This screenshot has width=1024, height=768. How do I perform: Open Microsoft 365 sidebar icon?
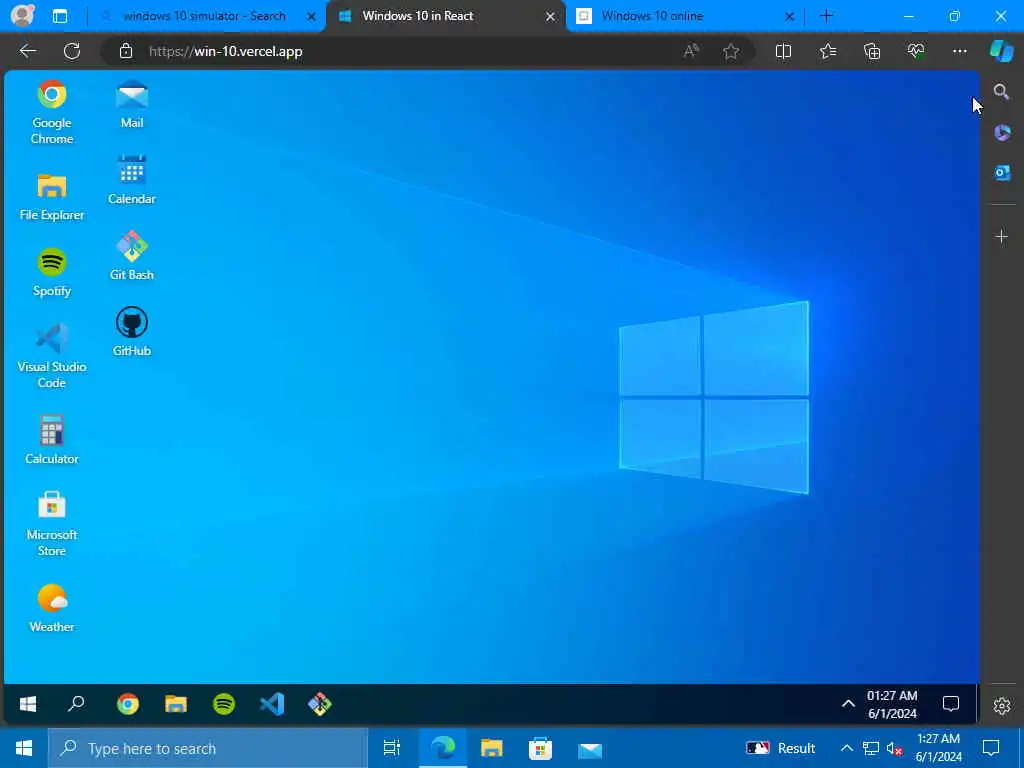(x=1002, y=133)
